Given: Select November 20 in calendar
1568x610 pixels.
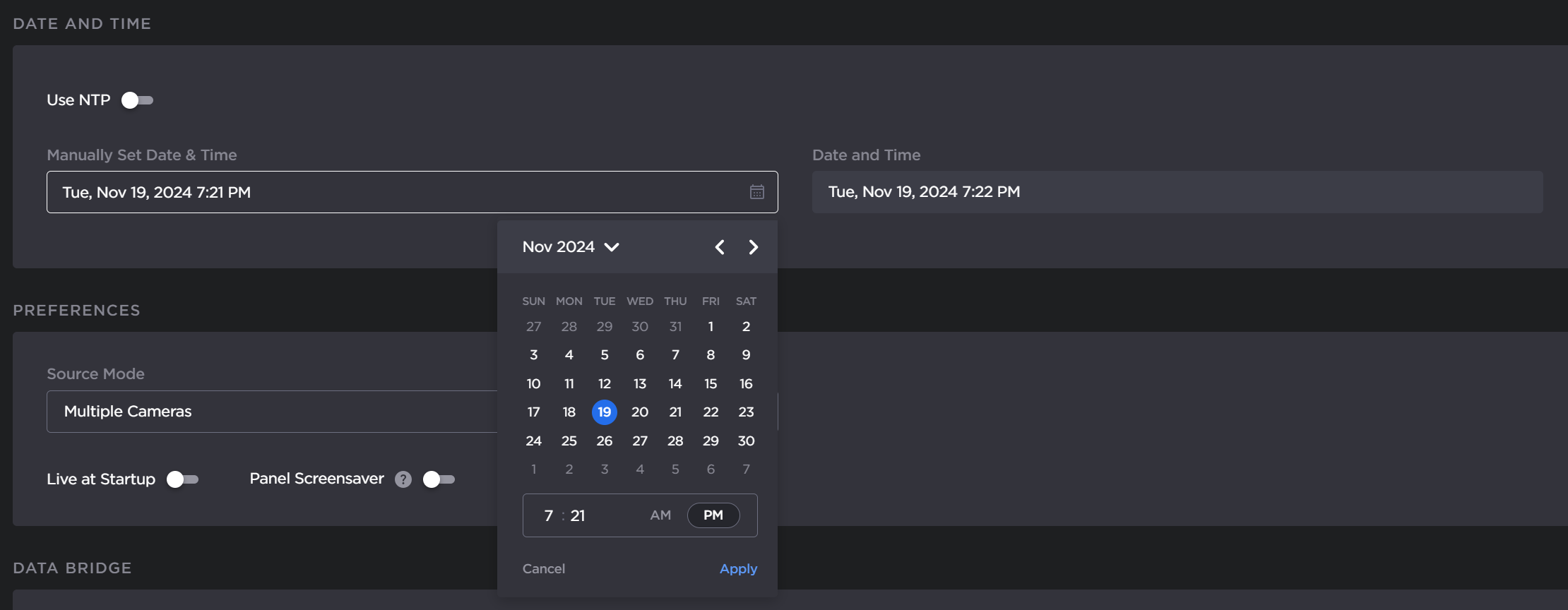Looking at the screenshot, I should pyautogui.click(x=640, y=412).
